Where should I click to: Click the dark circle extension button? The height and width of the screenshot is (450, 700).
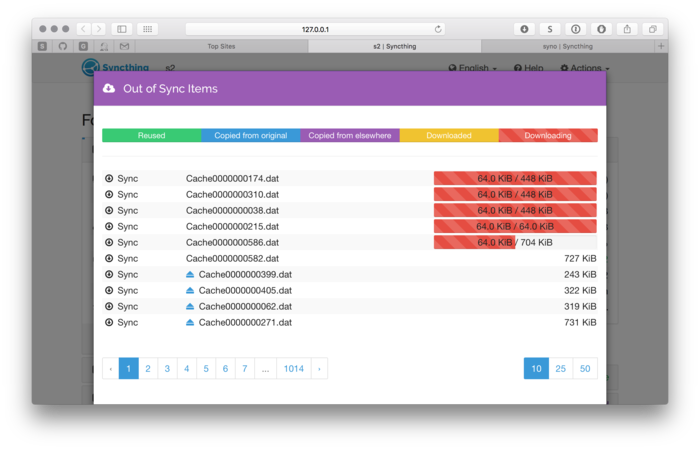coord(601,29)
